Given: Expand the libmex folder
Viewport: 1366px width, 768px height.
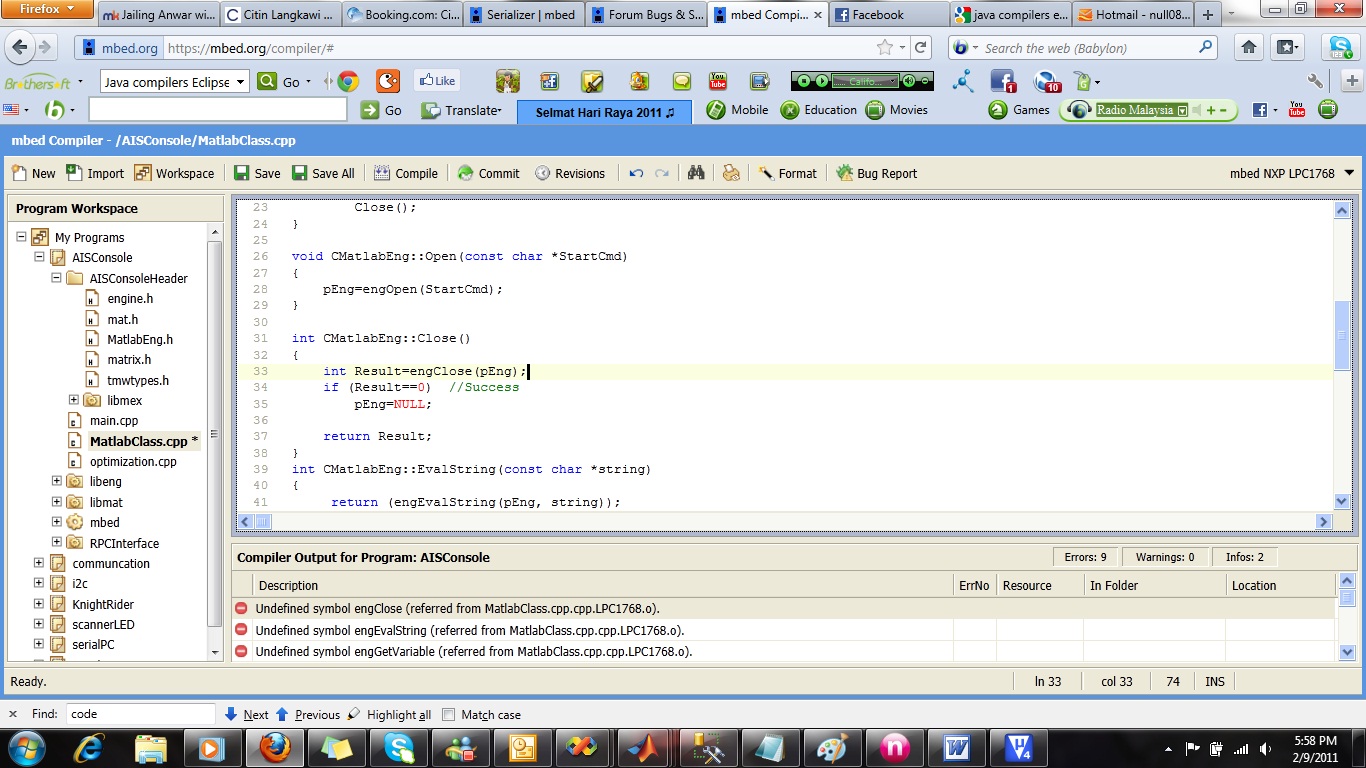Looking at the screenshot, I should click(74, 400).
